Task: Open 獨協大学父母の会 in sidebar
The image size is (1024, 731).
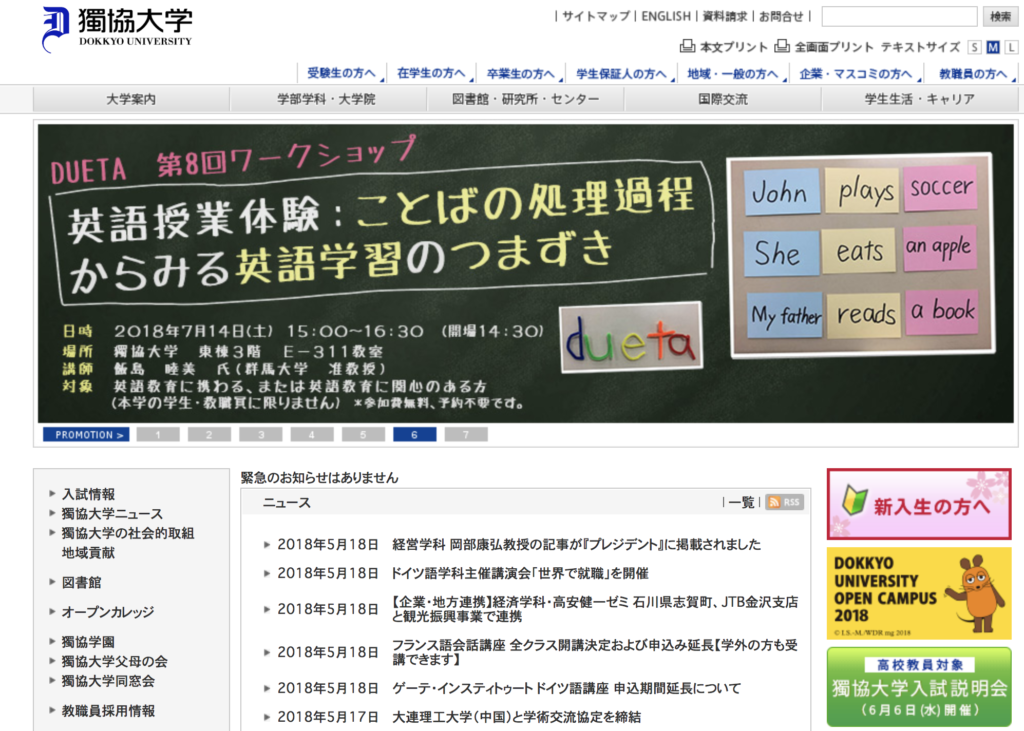Action: (114, 661)
